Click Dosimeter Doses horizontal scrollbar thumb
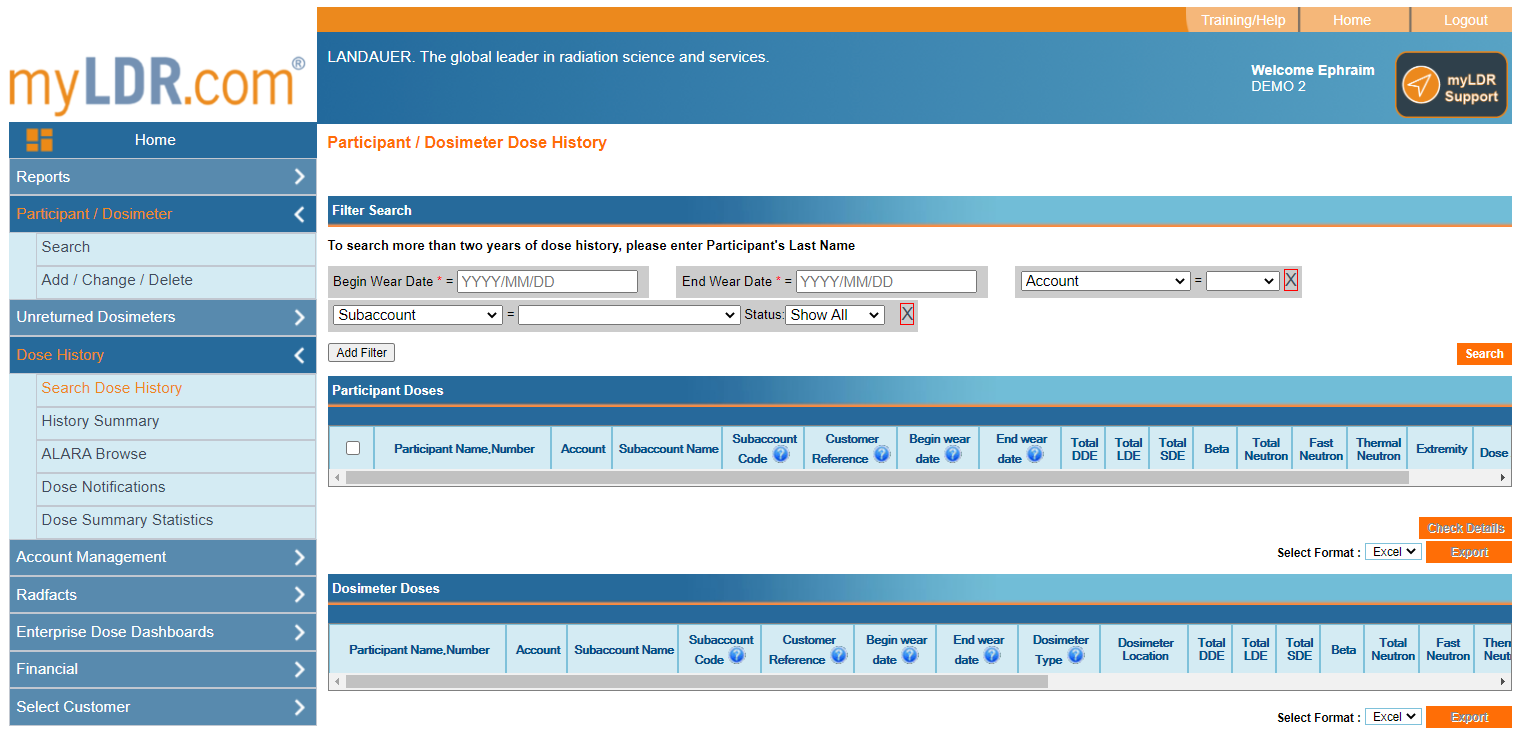 (x=696, y=682)
